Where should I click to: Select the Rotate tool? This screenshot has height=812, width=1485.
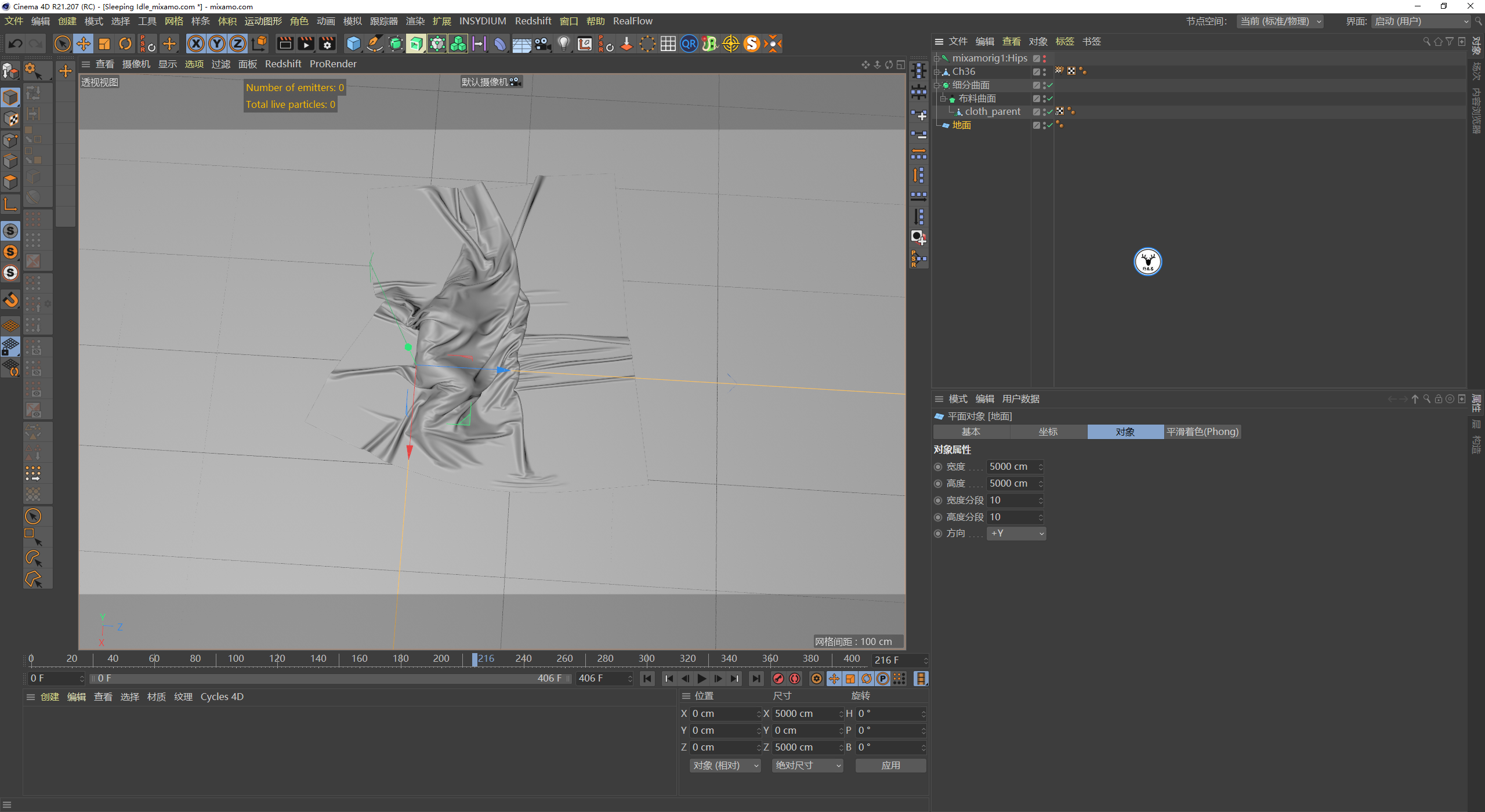pos(125,43)
